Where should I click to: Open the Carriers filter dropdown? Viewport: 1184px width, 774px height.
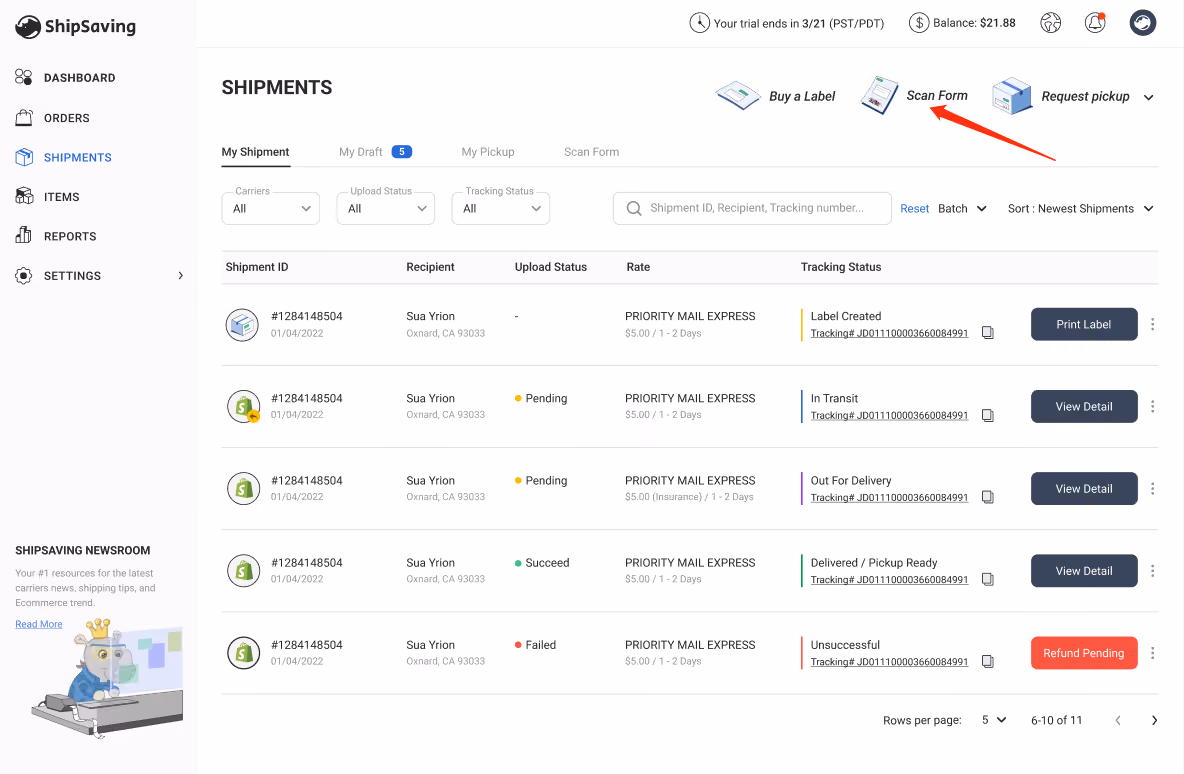click(x=270, y=208)
